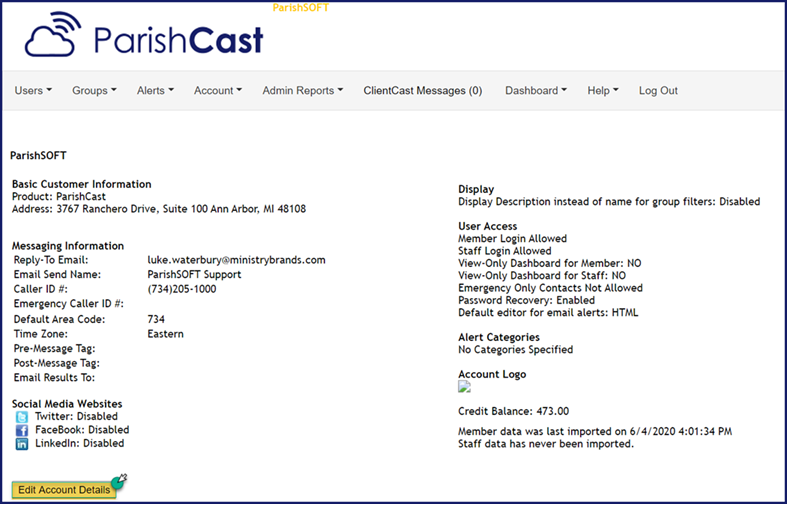Click the LinkedIn: Disabled text
Screen dimensions: 787x505
coord(79,443)
